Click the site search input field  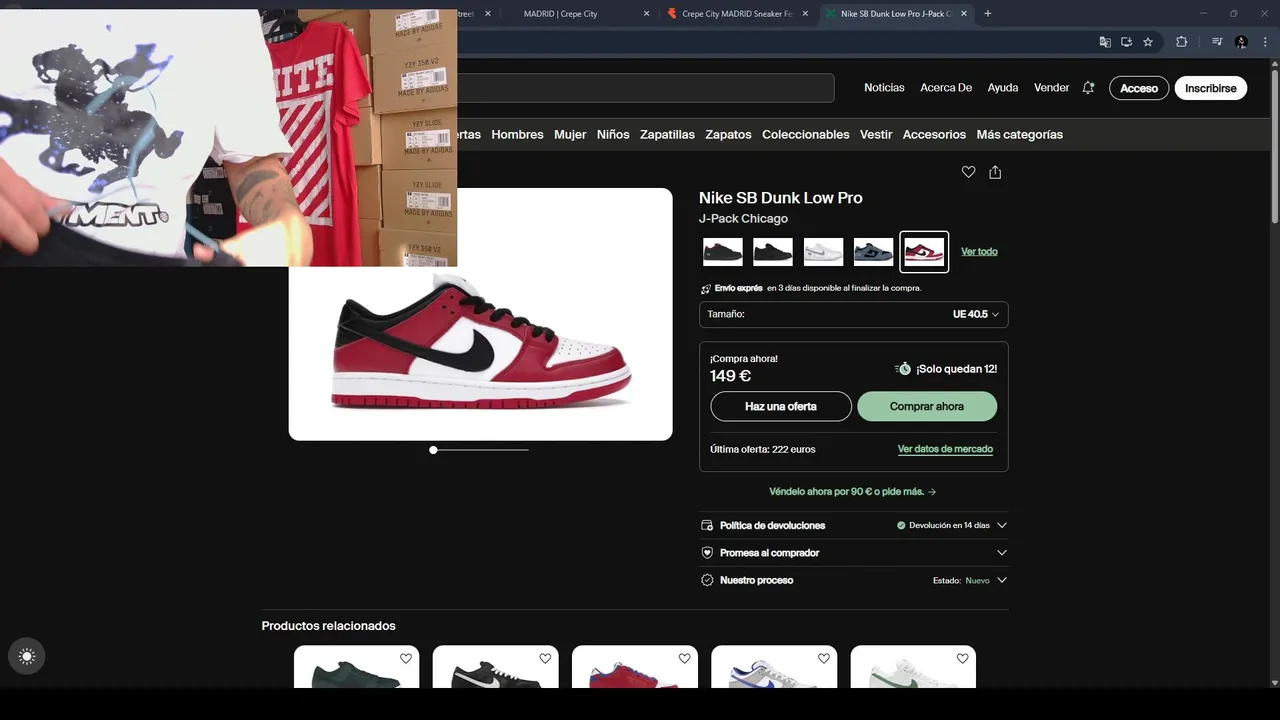tap(645, 88)
